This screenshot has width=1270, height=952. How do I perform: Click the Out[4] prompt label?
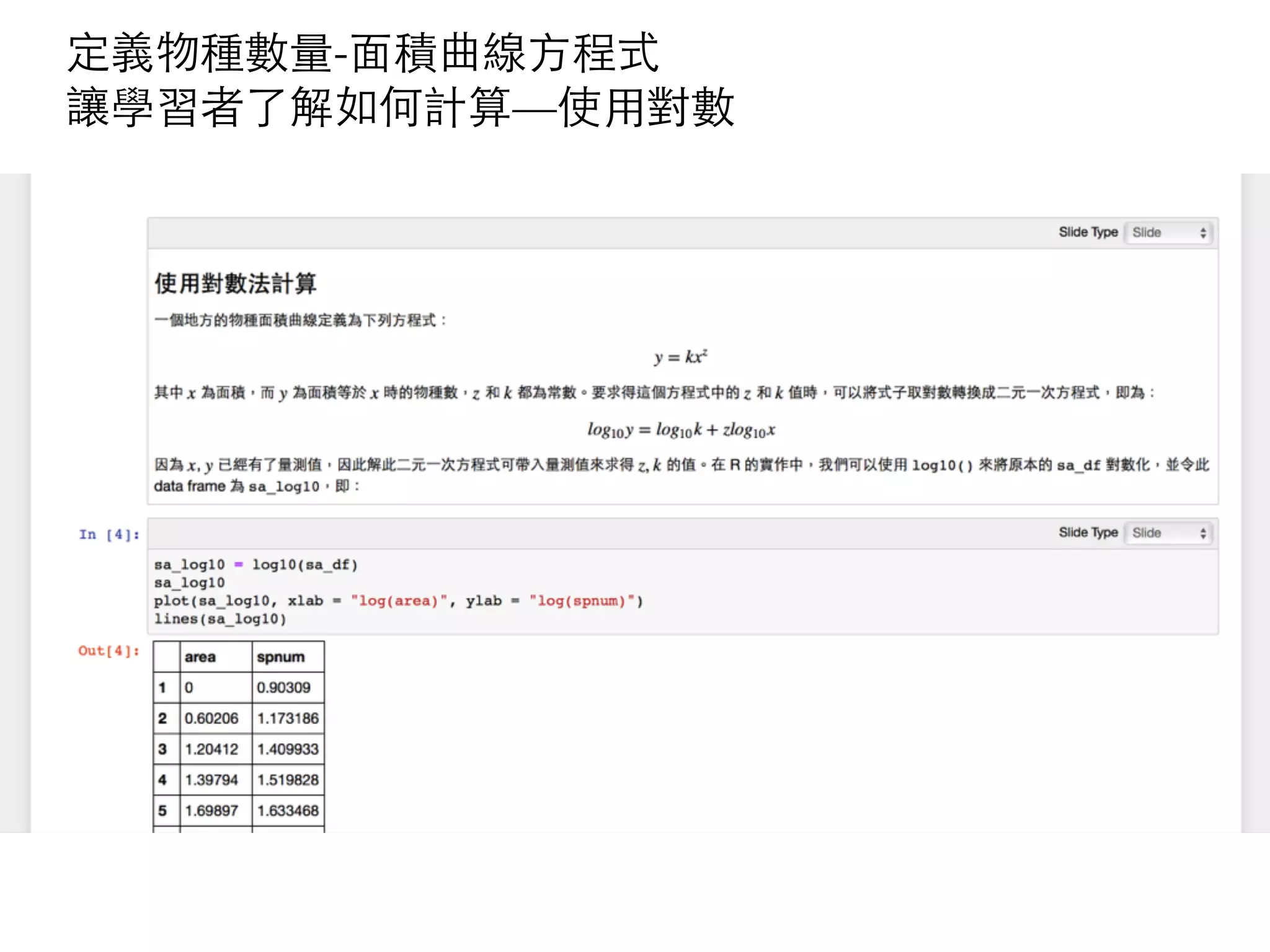pyautogui.click(x=109, y=651)
